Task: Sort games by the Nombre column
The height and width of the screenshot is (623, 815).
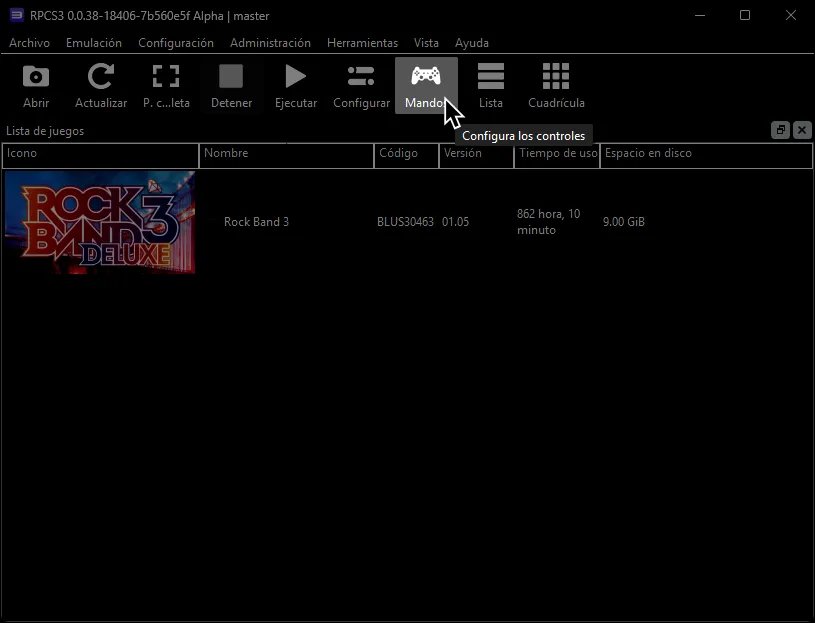Action: [x=227, y=153]
